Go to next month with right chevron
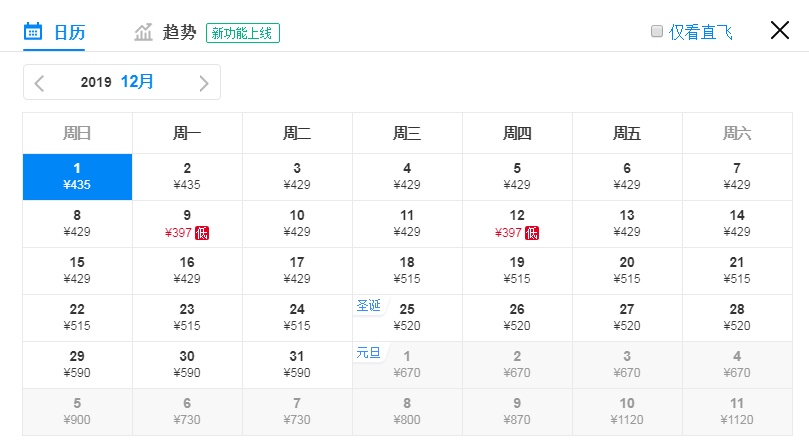 (204, 83)
